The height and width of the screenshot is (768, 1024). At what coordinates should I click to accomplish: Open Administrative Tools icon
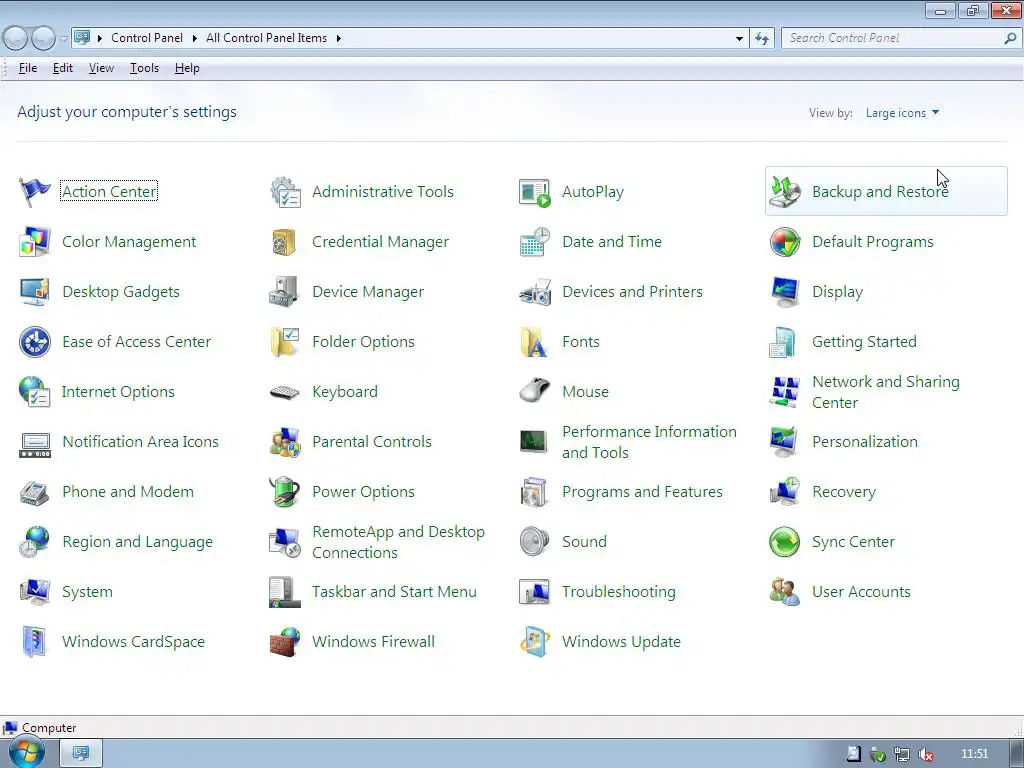tap(285, 192)
